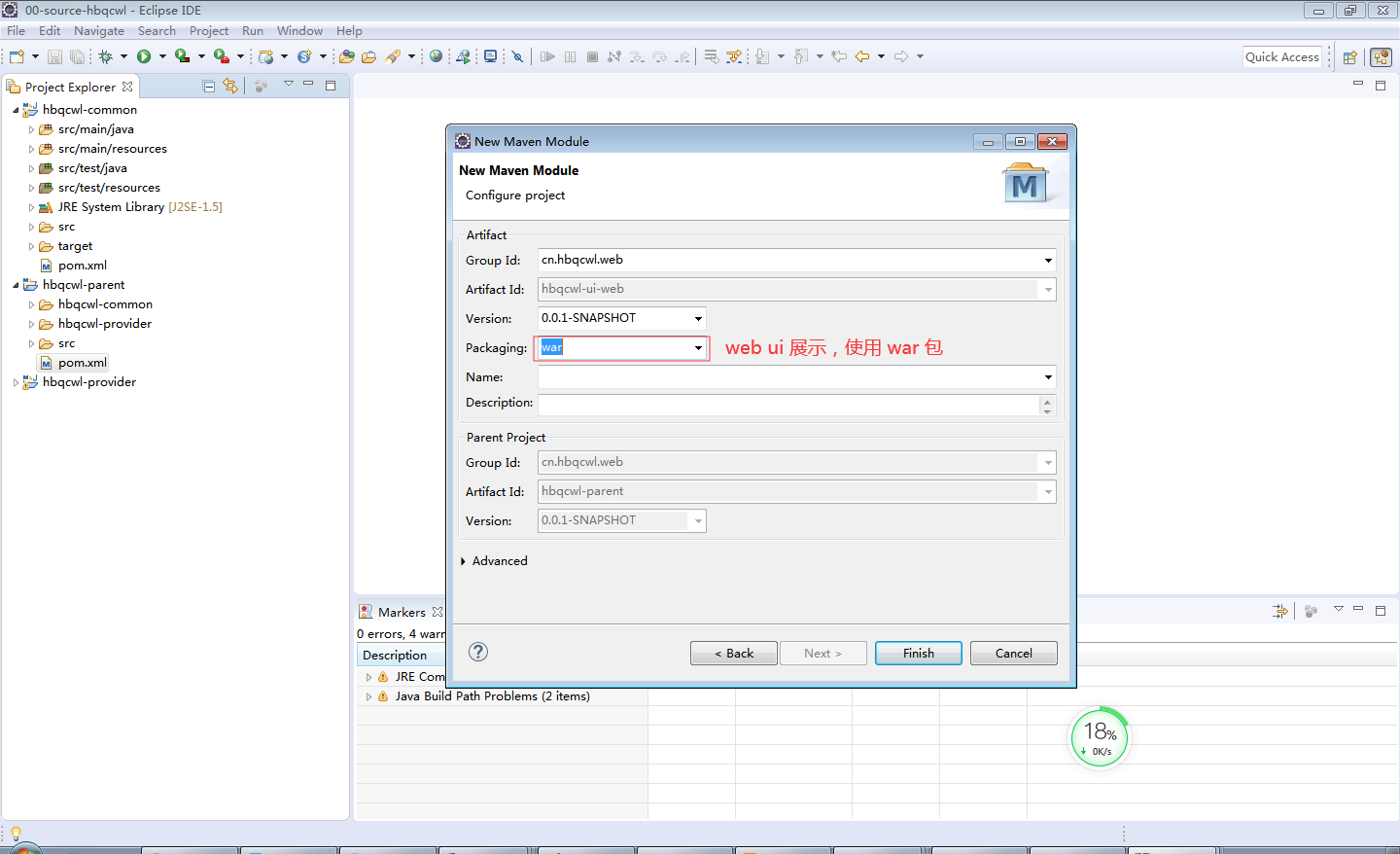
Task: Open the Artifact Version dropdown arrow
Action: tap(698, 318)
